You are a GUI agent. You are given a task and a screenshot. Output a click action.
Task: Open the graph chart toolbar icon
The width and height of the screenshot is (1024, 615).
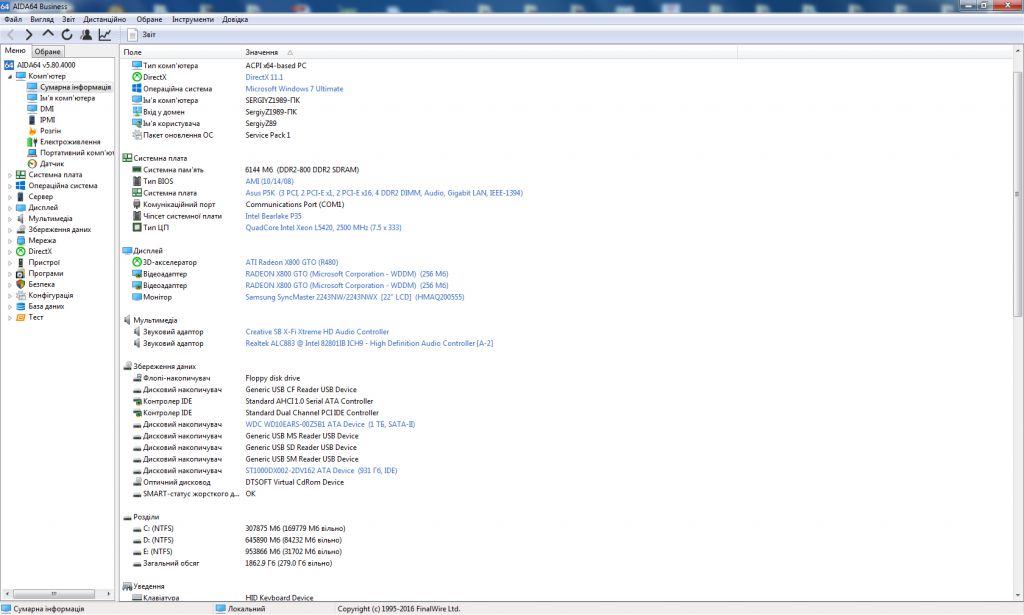click(x=104, y=35)
